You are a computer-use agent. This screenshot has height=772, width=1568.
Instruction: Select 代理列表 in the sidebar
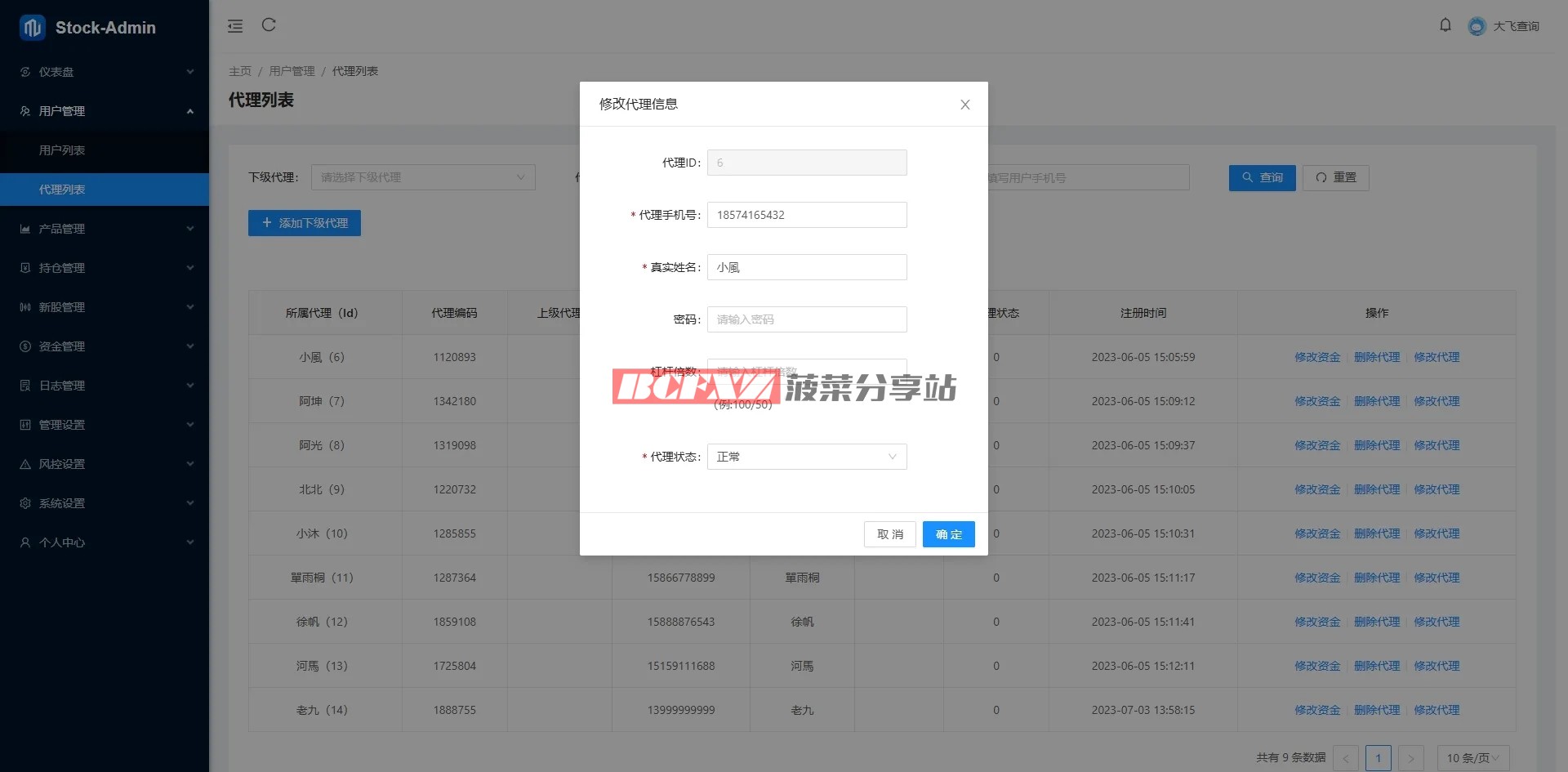click(62, 190)
